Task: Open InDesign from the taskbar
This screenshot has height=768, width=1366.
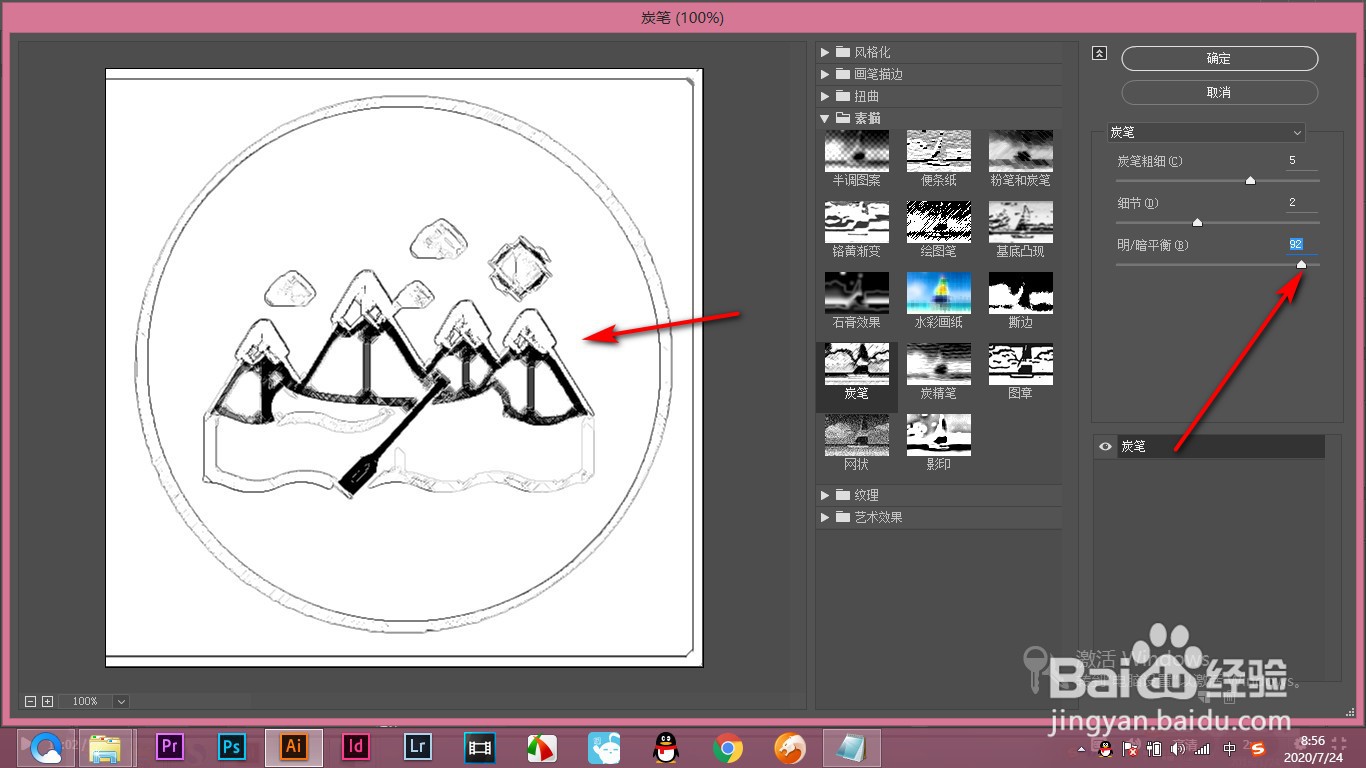Action: [x=356, y=746]
